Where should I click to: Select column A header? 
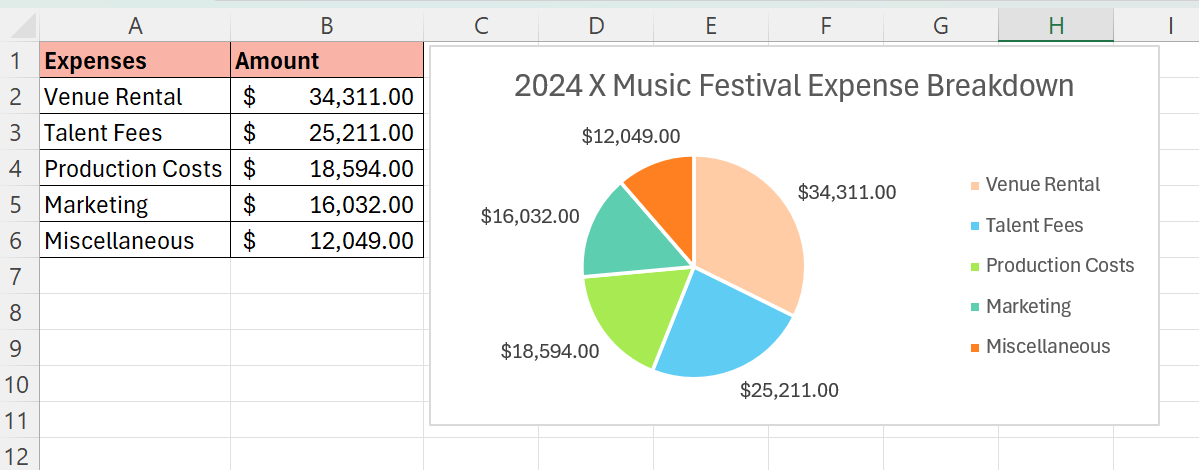point(135,26)
